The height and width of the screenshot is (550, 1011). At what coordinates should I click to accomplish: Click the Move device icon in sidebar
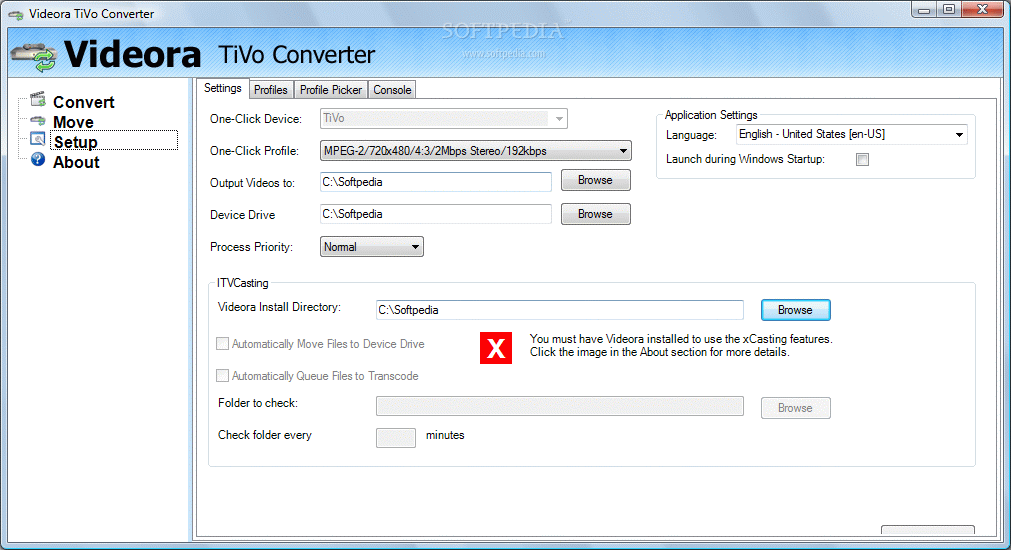38,121
